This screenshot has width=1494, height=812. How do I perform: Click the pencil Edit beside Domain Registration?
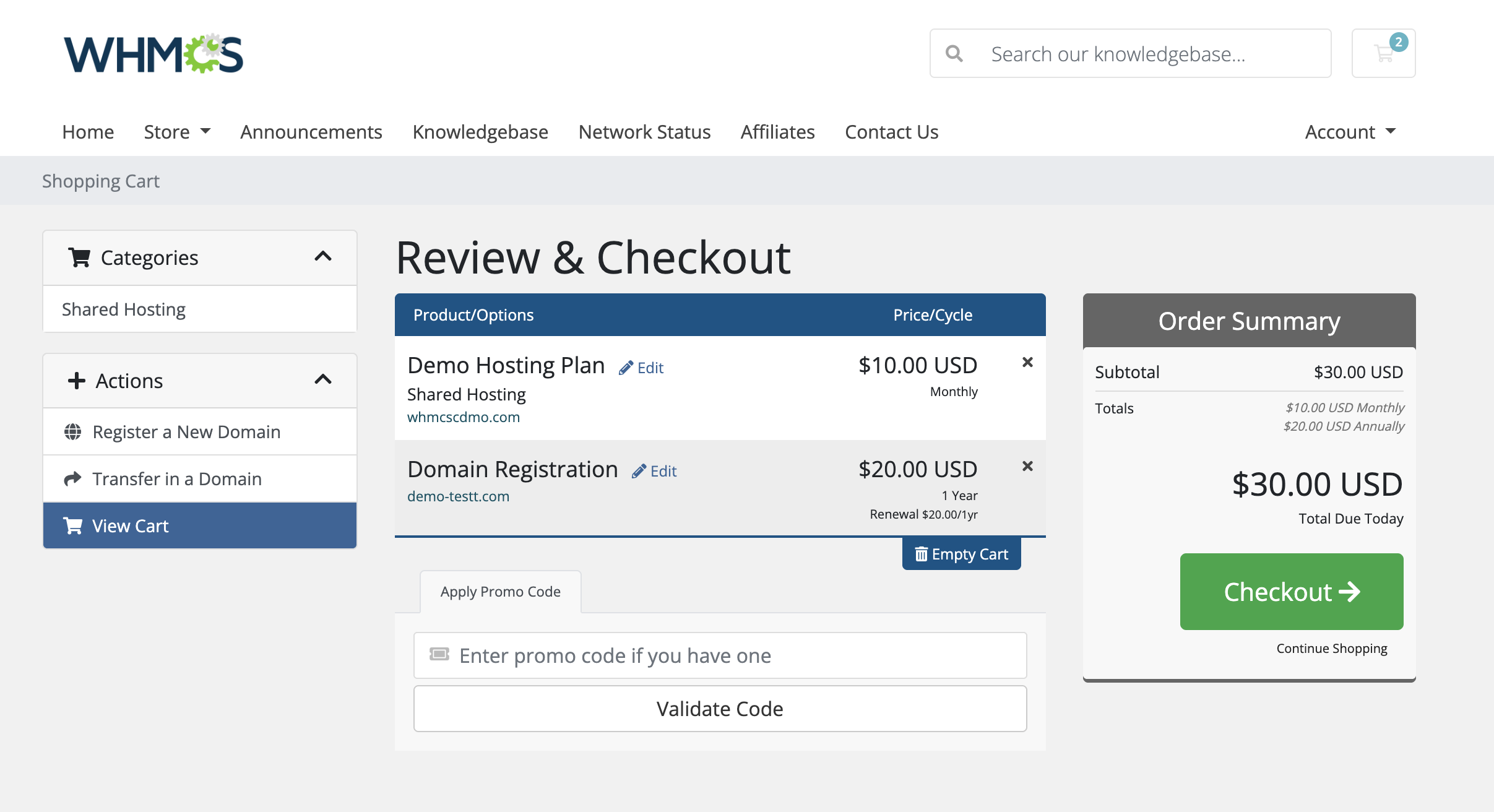click(x=654, y=471)
